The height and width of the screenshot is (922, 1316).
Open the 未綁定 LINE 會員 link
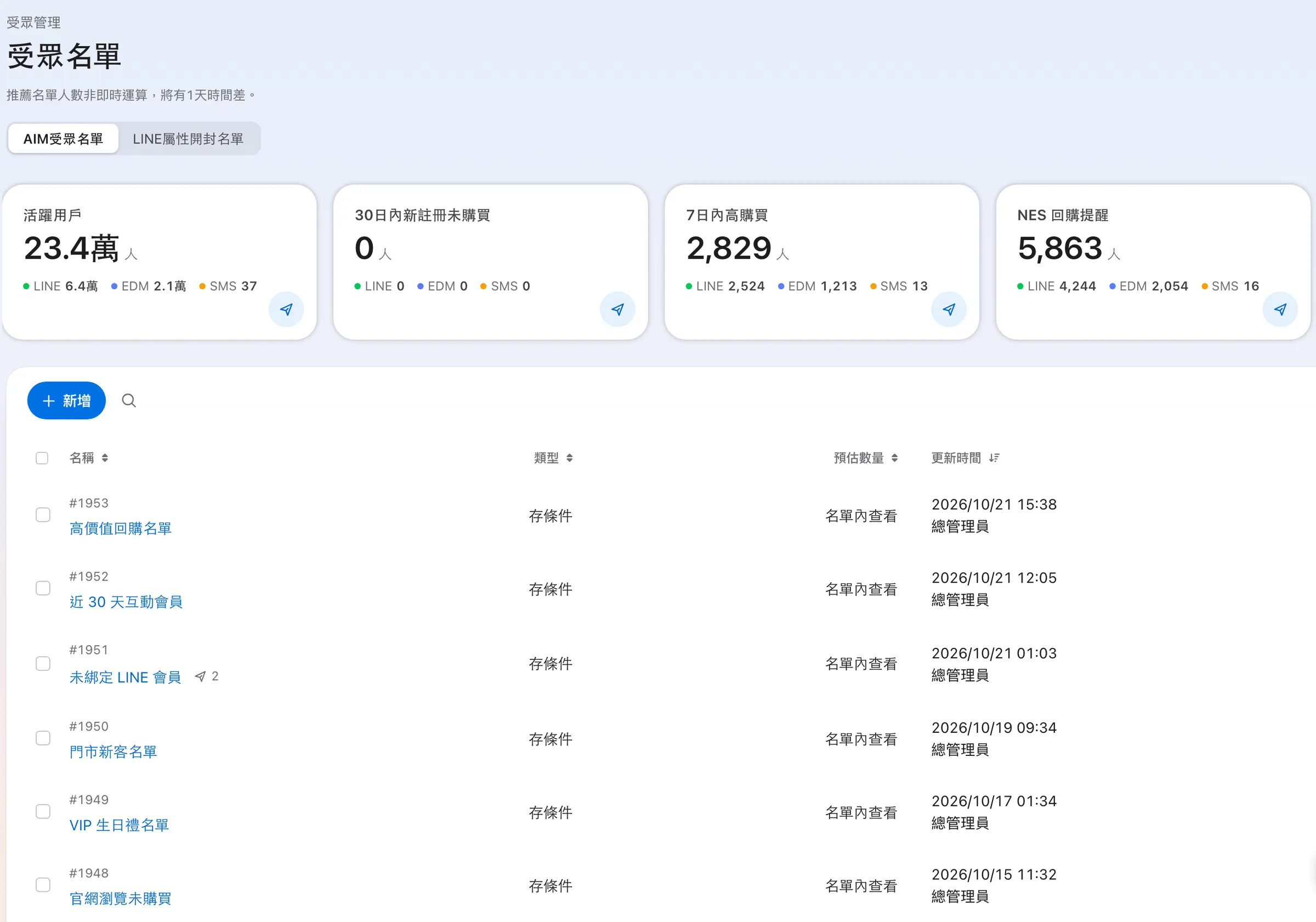[x=126, y=678]
